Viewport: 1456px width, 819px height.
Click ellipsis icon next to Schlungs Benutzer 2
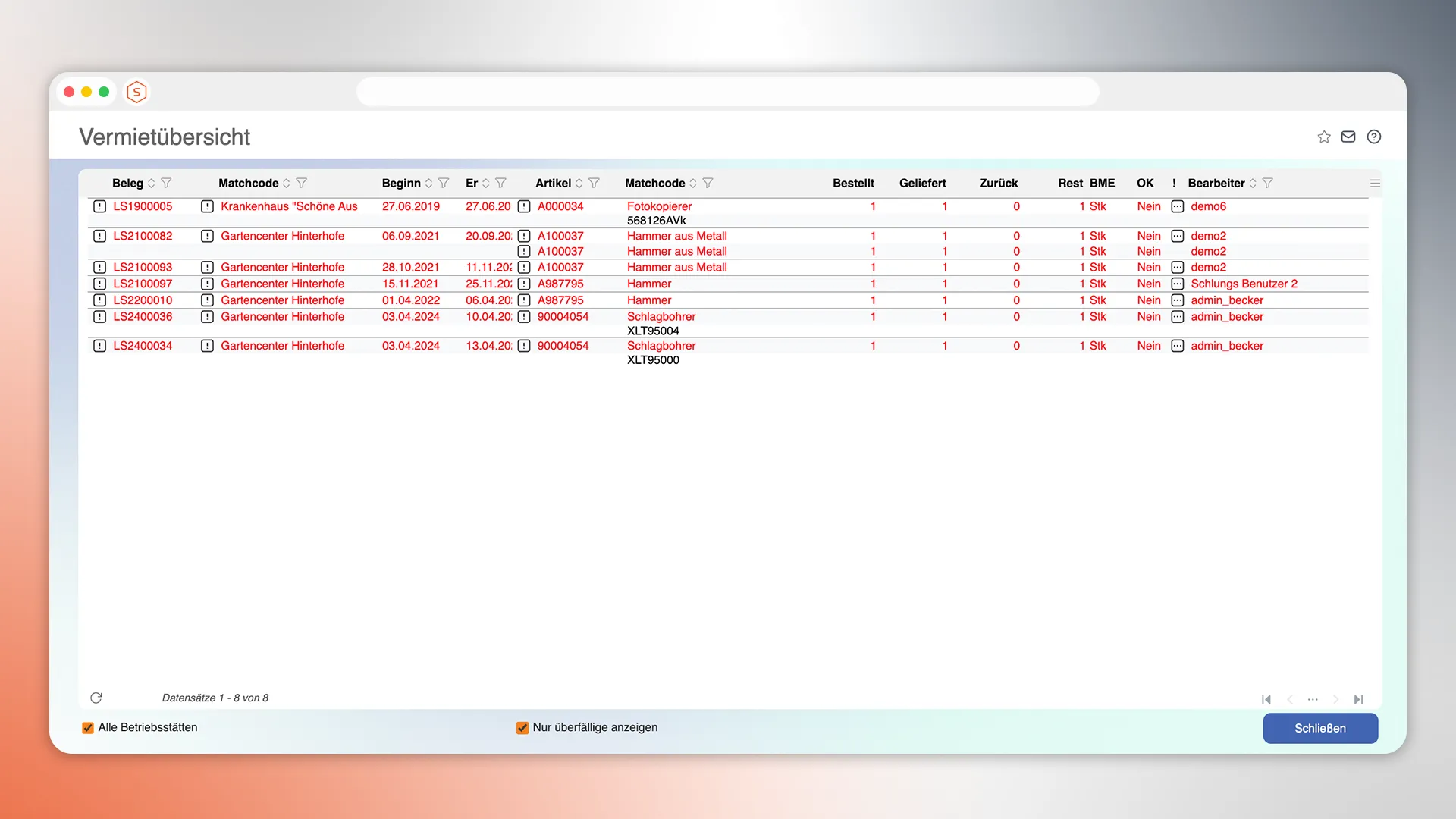click(1177, 284)
